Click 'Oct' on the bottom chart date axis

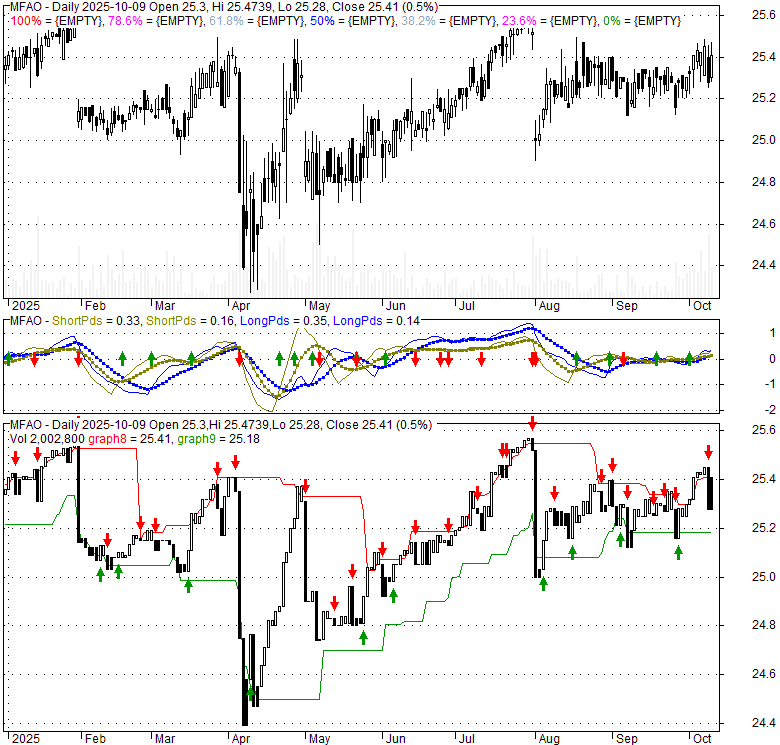coord(702,739)
